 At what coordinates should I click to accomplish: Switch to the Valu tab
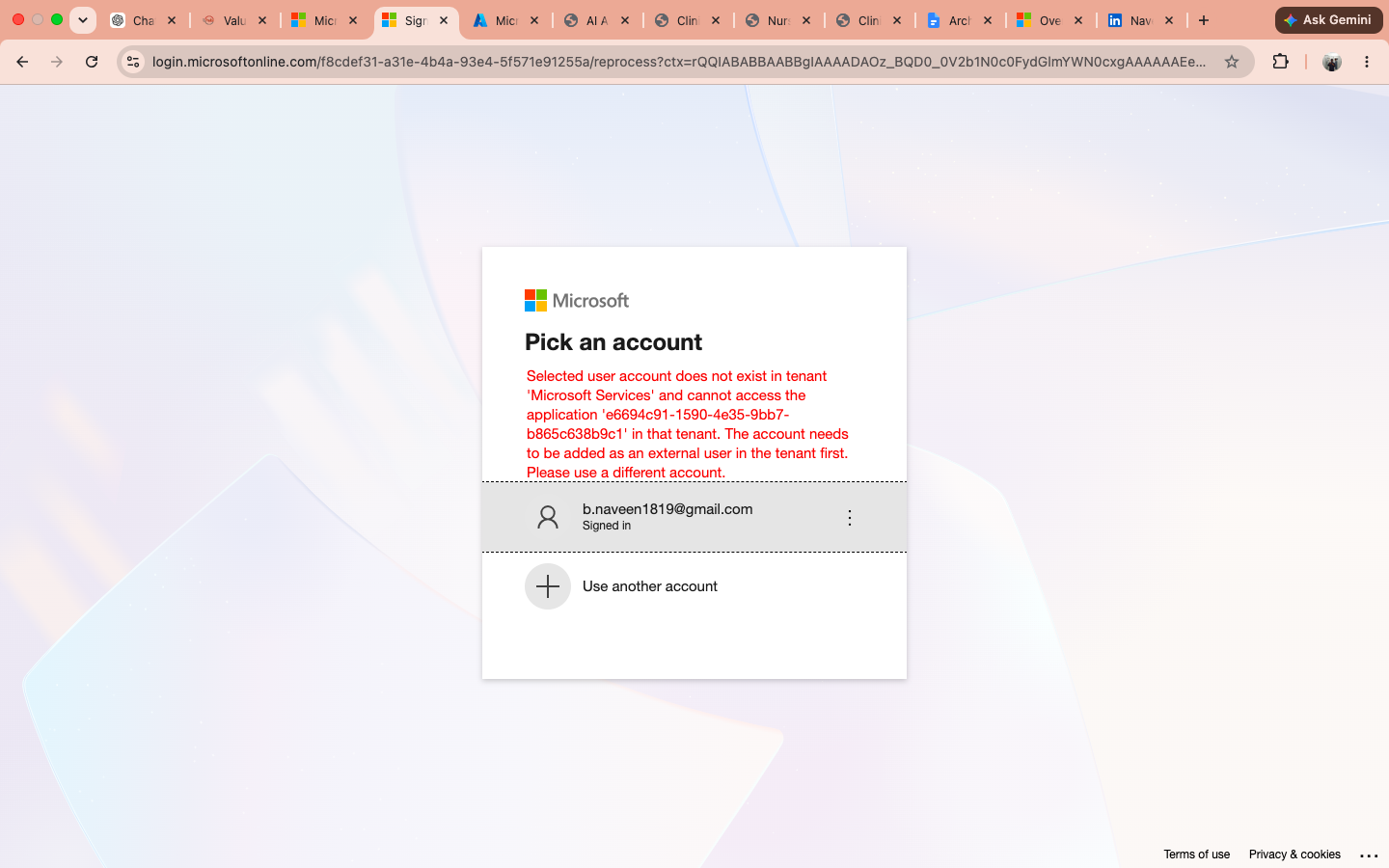click(234, 20)
